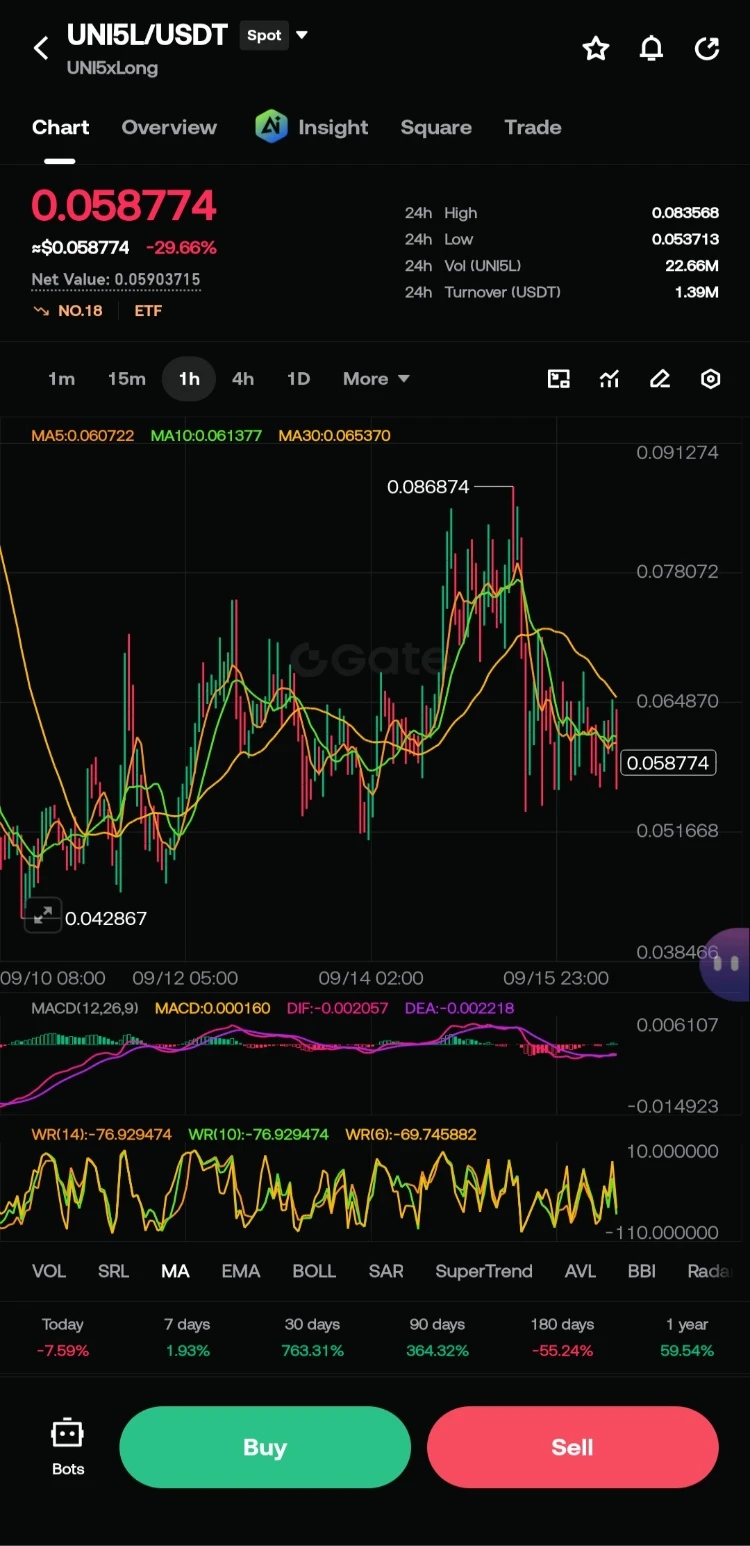
Task: Switch to the Insight tab
Action: tap(333, 127)
